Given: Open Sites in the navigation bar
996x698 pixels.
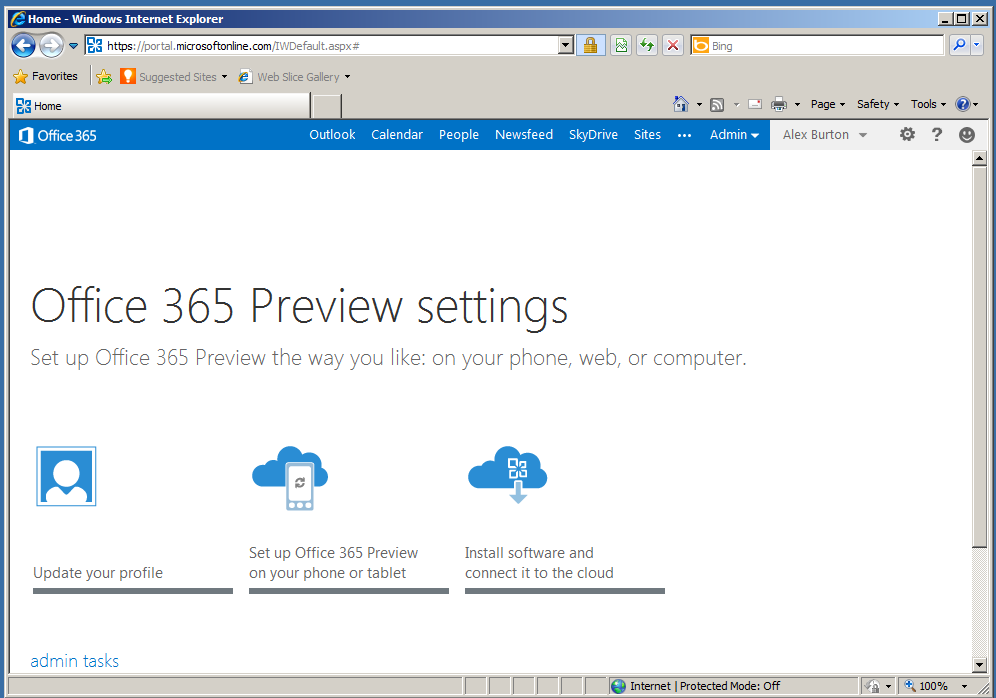Looking at the screenshot, I should tap(647, 135).
